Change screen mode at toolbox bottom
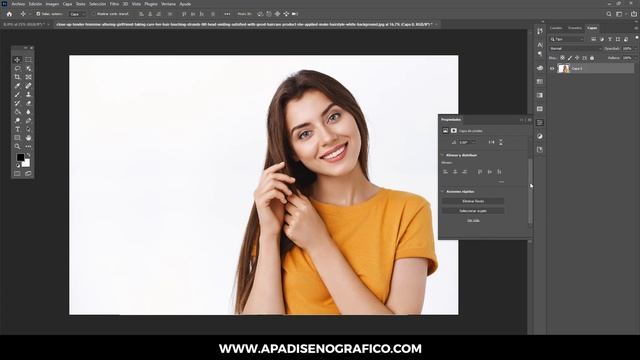The image size is (640, 360). (28, 173)
